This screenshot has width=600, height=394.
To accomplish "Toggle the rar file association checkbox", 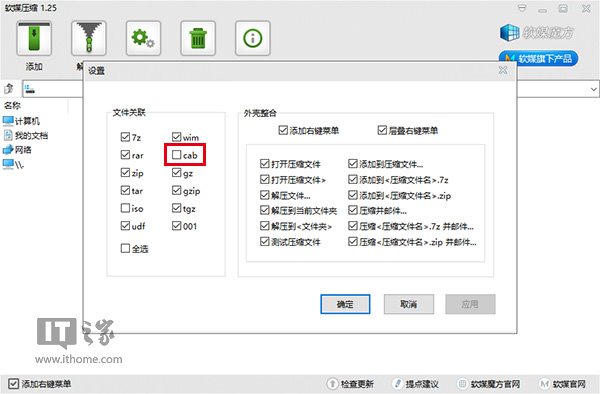I will coord(125,155).
